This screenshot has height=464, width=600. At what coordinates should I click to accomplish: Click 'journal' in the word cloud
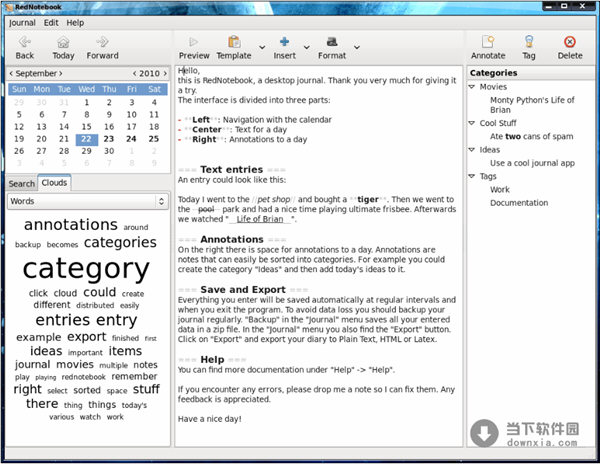click(x=33, y=365)
